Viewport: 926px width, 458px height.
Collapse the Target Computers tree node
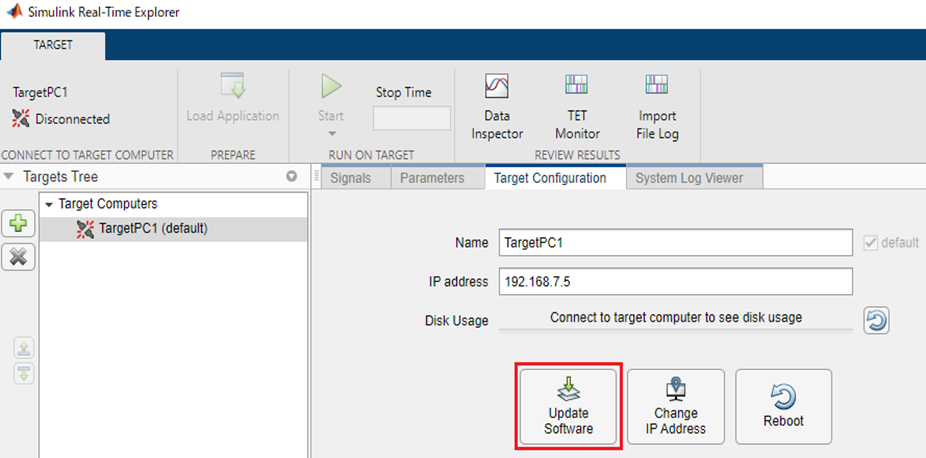(49, 204)
